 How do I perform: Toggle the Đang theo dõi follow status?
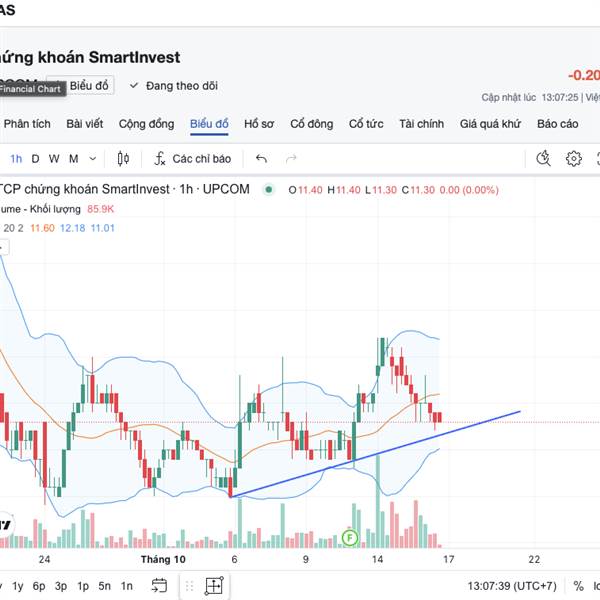pos(174,85)
